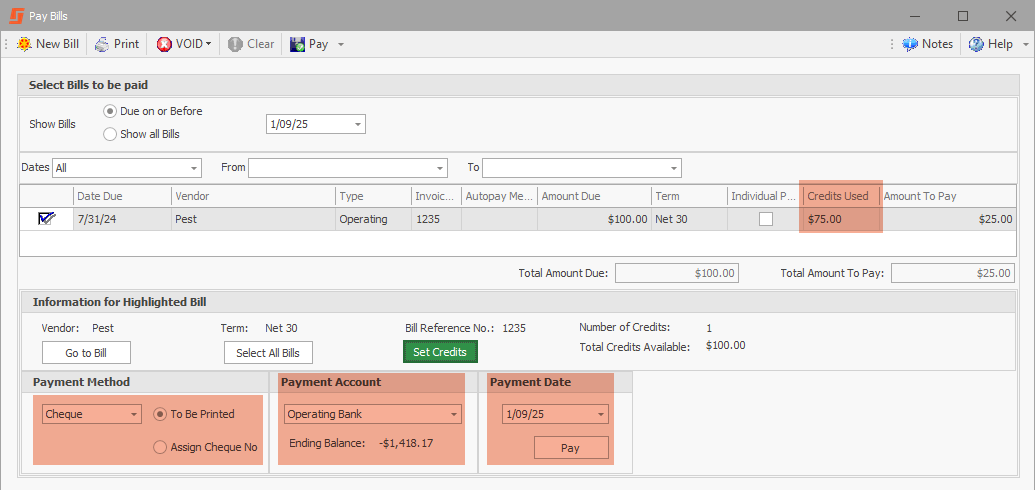Click the VOID toolbar icon
Screen dimensions: 1035x490
point(164,44)
